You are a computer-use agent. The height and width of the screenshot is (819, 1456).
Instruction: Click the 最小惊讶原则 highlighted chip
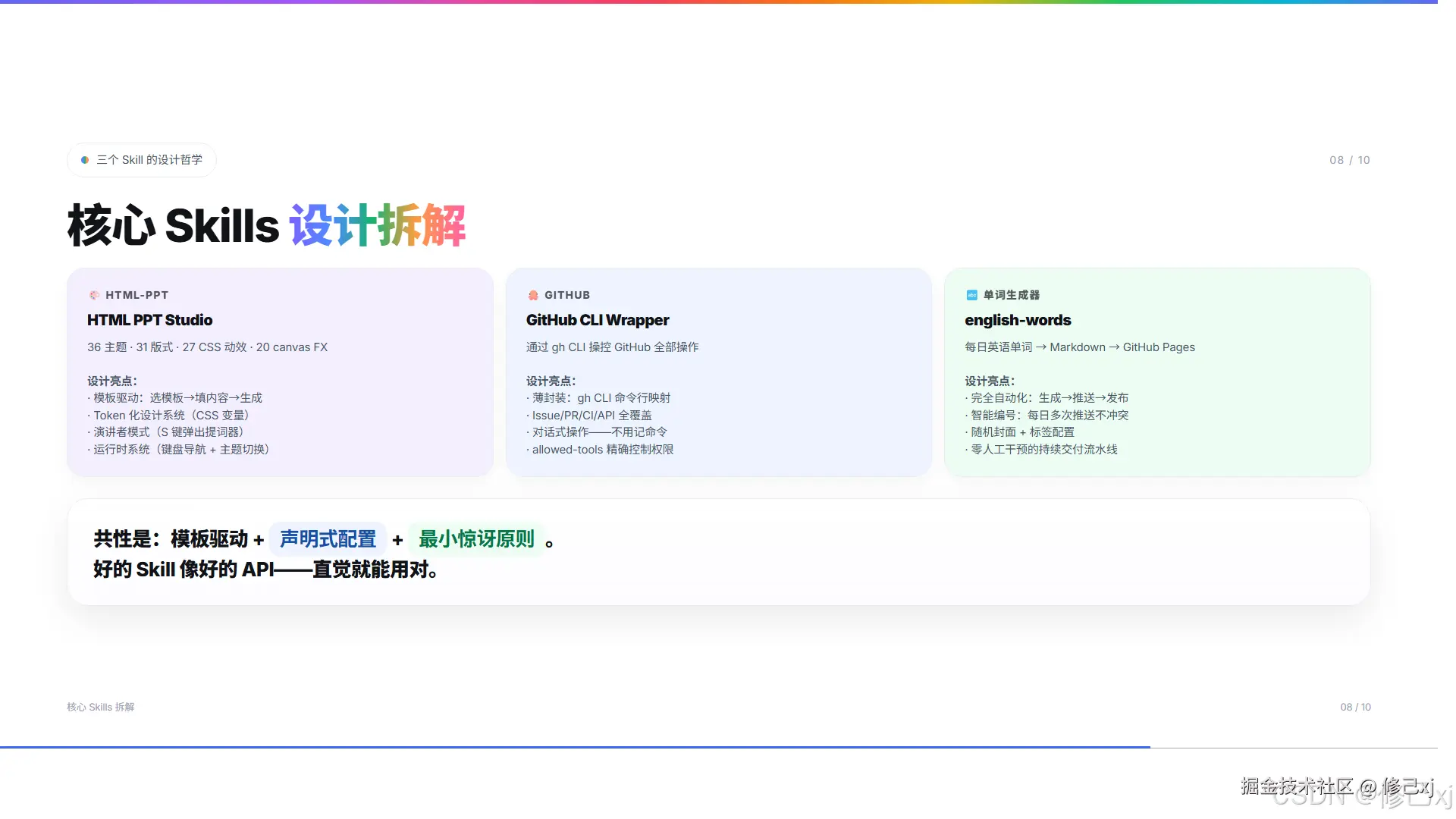click(476, 539)
